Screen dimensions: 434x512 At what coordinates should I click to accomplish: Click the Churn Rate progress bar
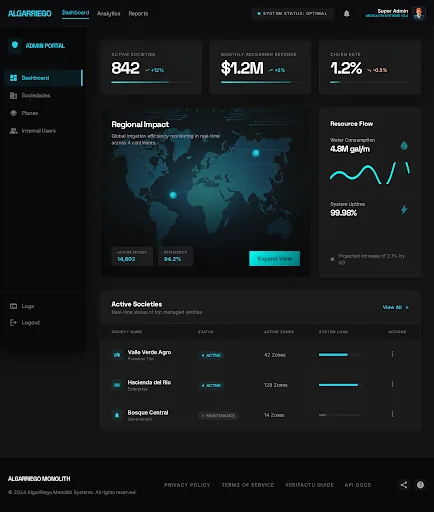click(x=369, y=82)
